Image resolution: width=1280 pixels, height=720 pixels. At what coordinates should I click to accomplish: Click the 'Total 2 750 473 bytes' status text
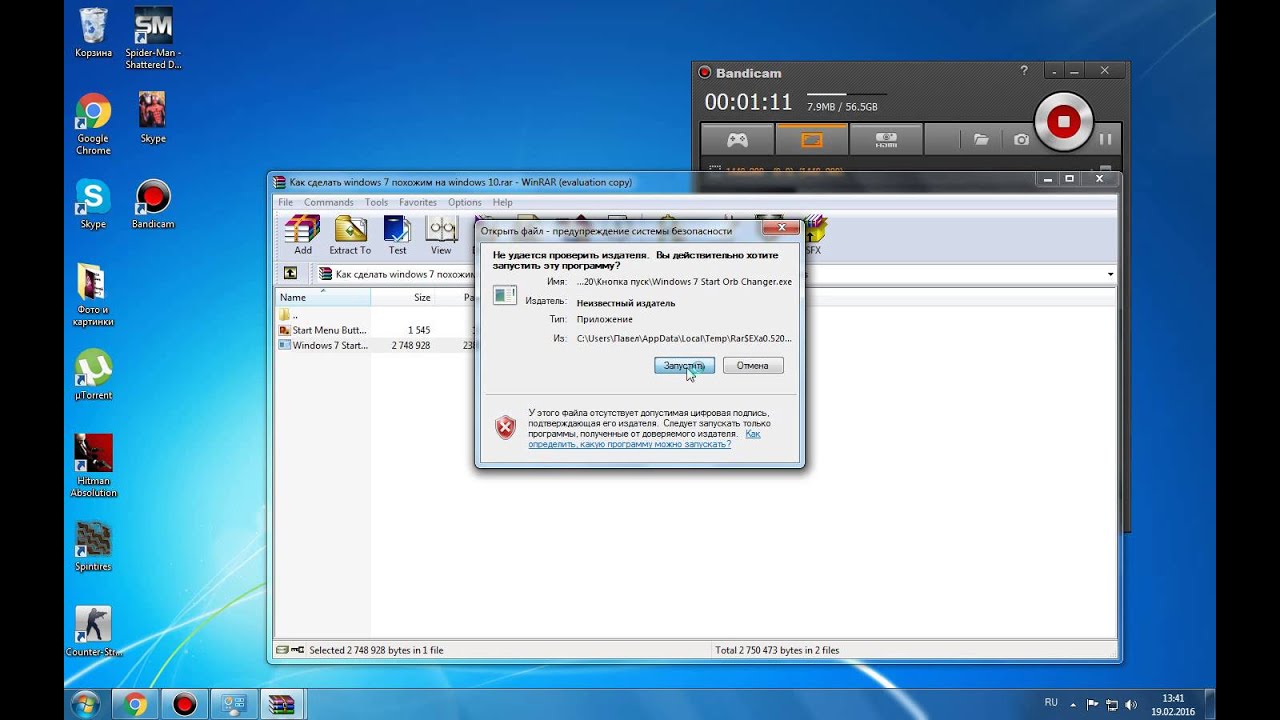point(777,650)
